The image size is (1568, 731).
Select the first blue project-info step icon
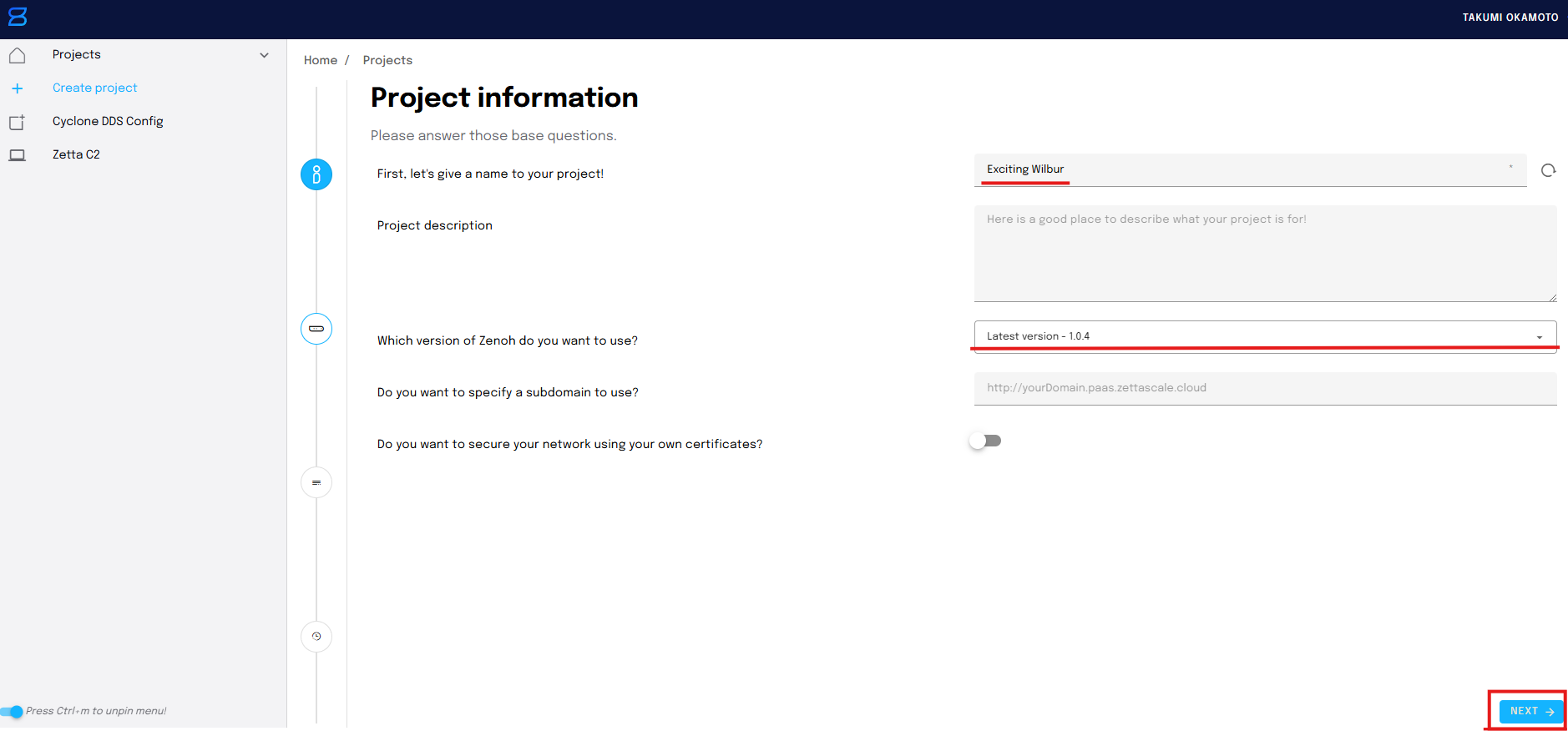[316, 174]
